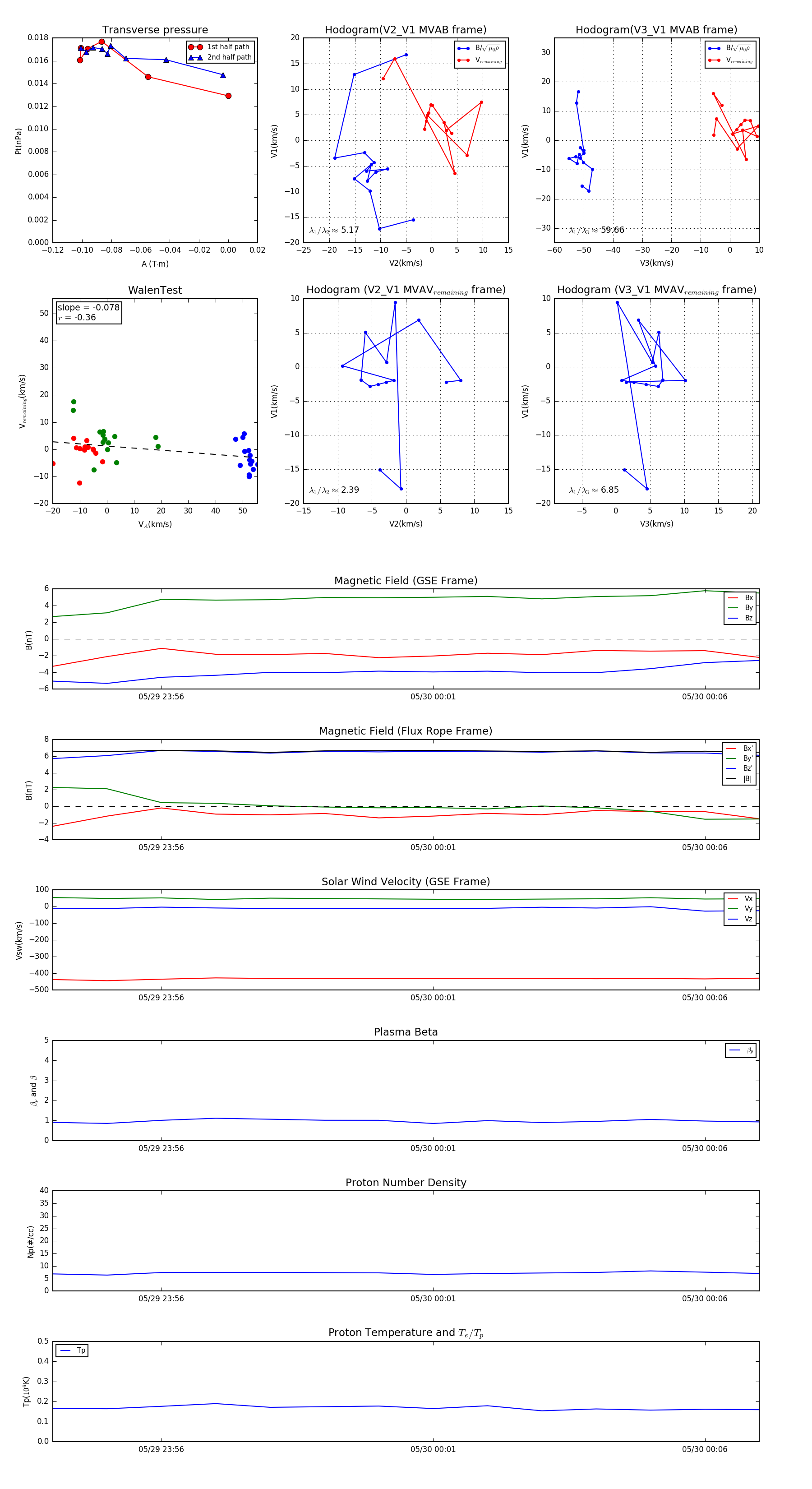This screenshot has width=812, height=1489.
Task: Click the "Hodogram(V2_V1 MVAB frame)" title
Action: 406,30
